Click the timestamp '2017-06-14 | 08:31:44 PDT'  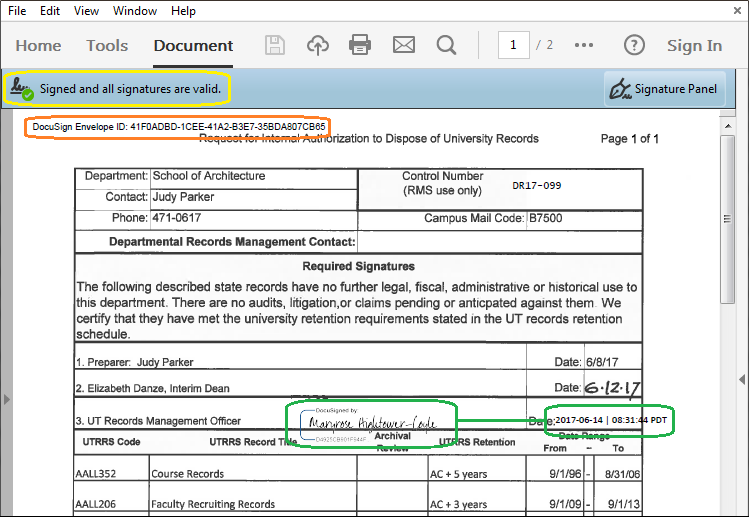coord(611,420)
